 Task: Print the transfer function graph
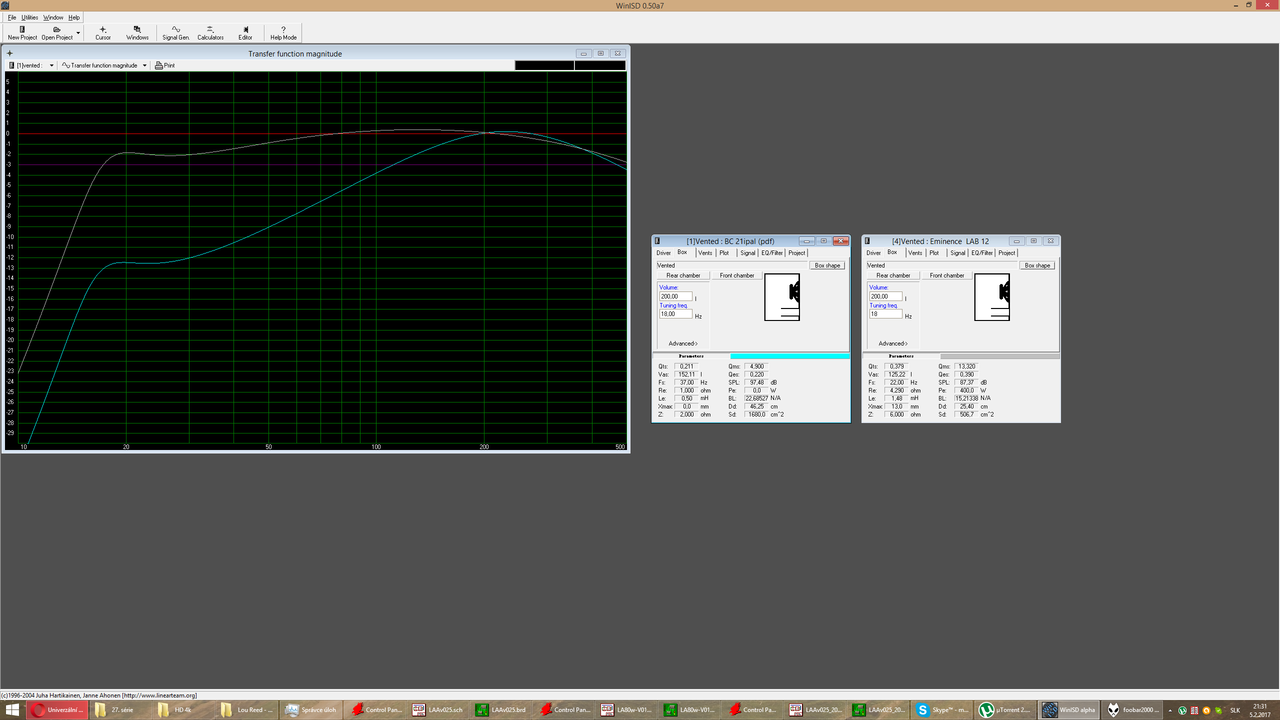pos(165,65)
